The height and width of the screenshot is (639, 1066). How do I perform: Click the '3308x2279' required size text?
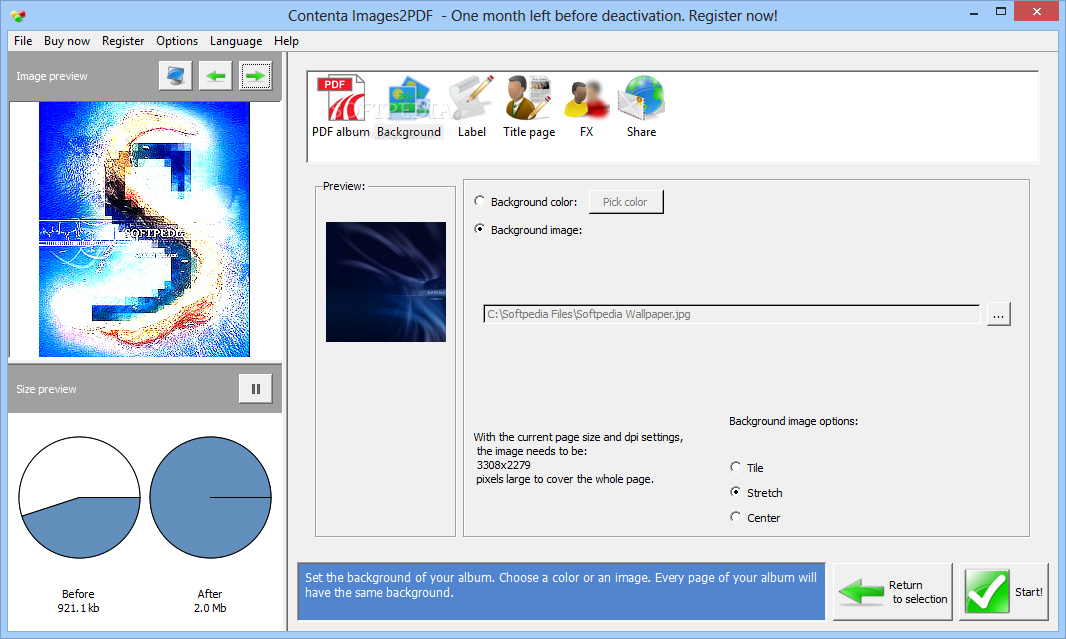tap(504, 465)
